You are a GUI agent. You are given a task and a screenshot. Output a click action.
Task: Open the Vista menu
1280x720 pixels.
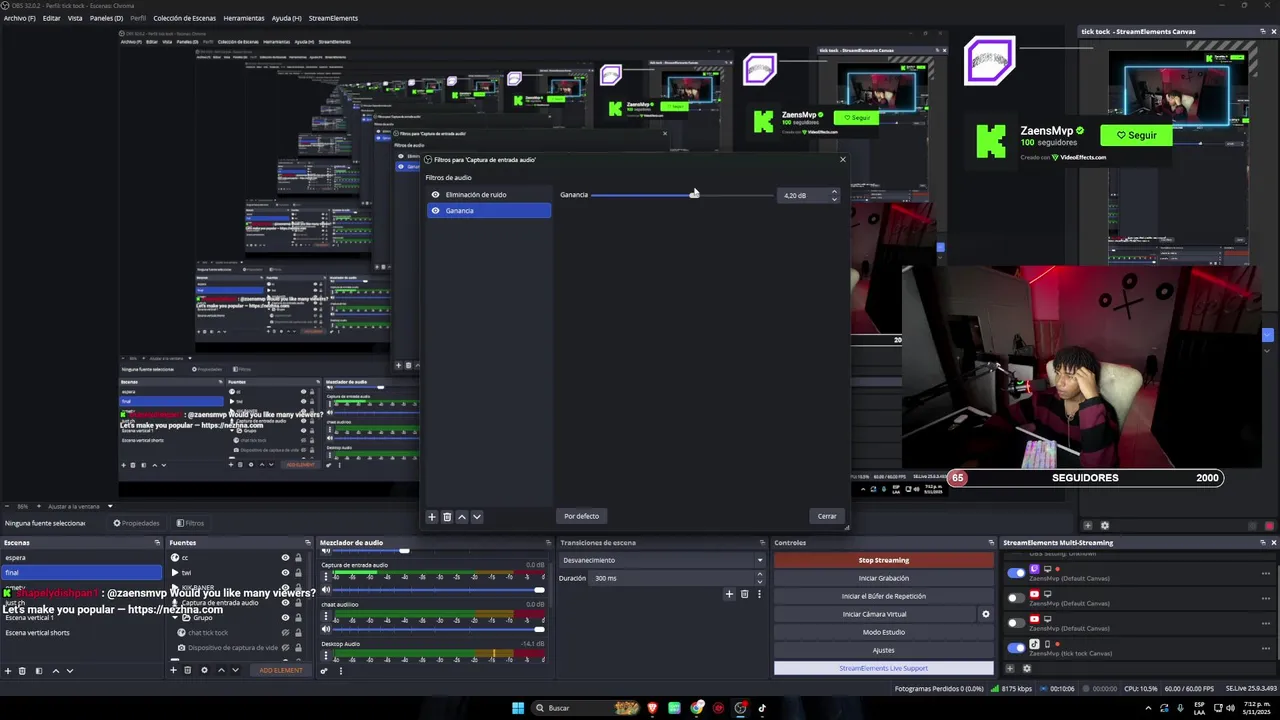75,18
